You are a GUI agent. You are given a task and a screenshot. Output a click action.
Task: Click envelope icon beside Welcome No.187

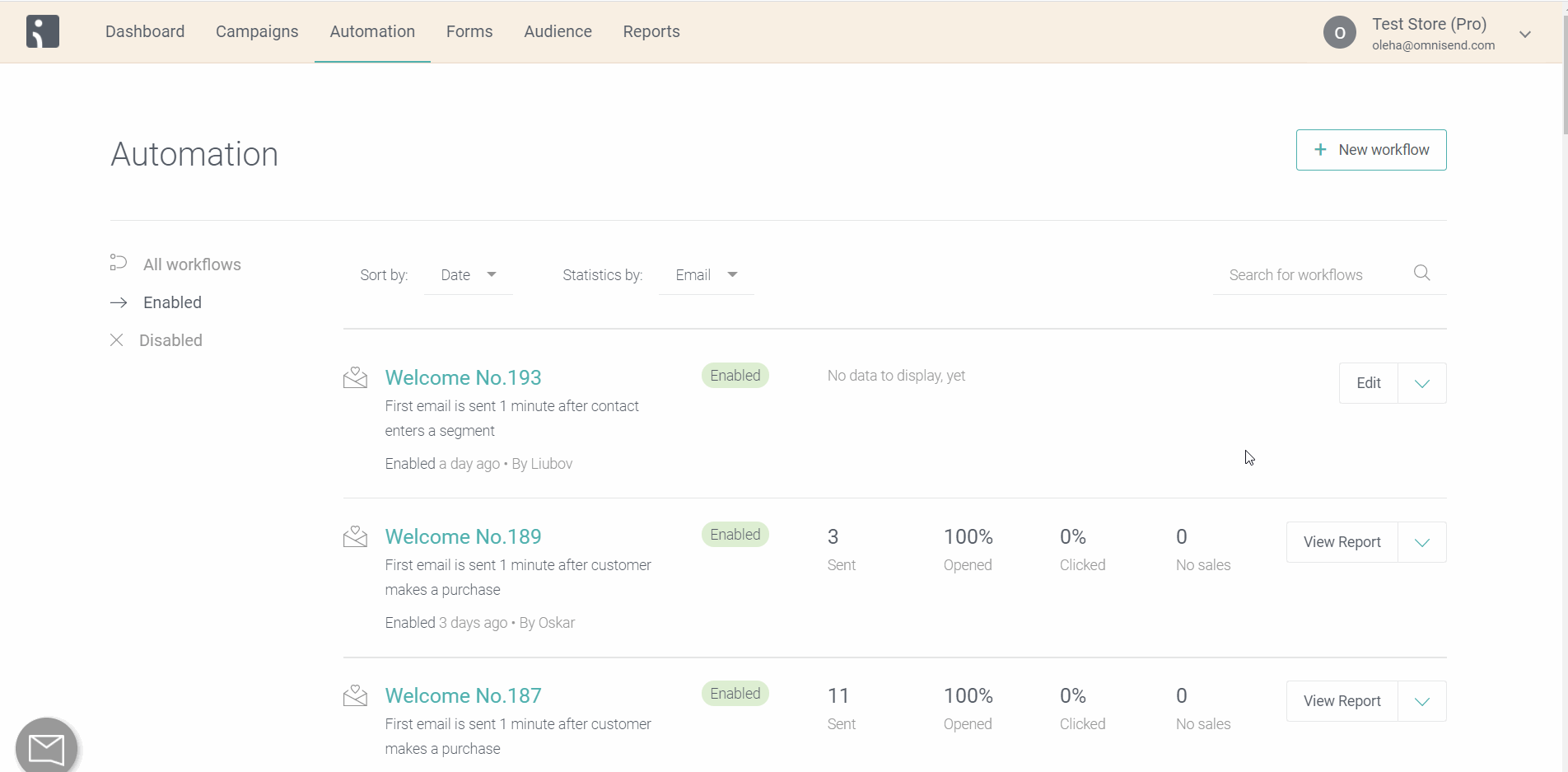[355, 695]
